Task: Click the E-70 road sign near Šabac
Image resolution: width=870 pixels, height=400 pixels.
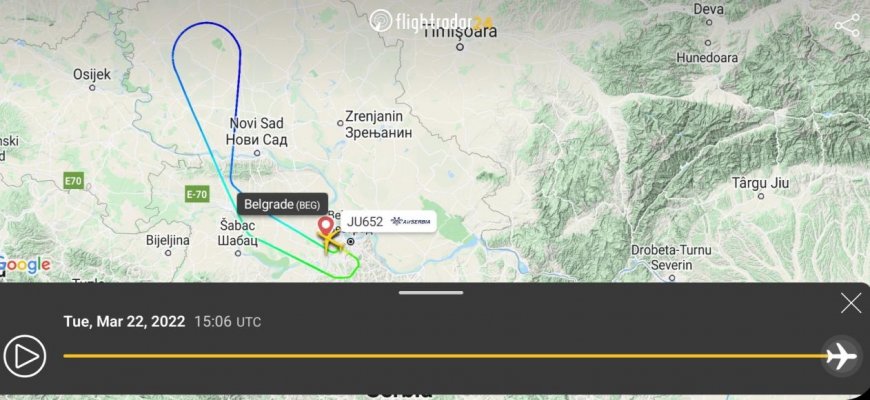Action: (197, 194)
